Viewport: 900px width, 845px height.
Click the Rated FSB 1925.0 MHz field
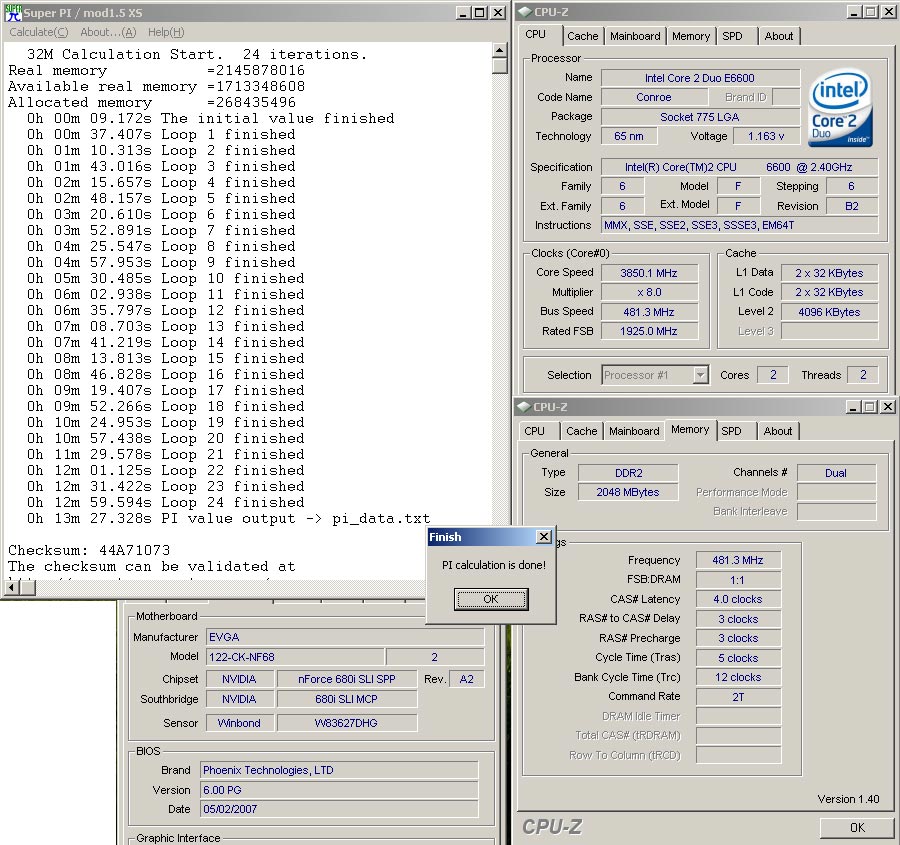click(649, 331)
